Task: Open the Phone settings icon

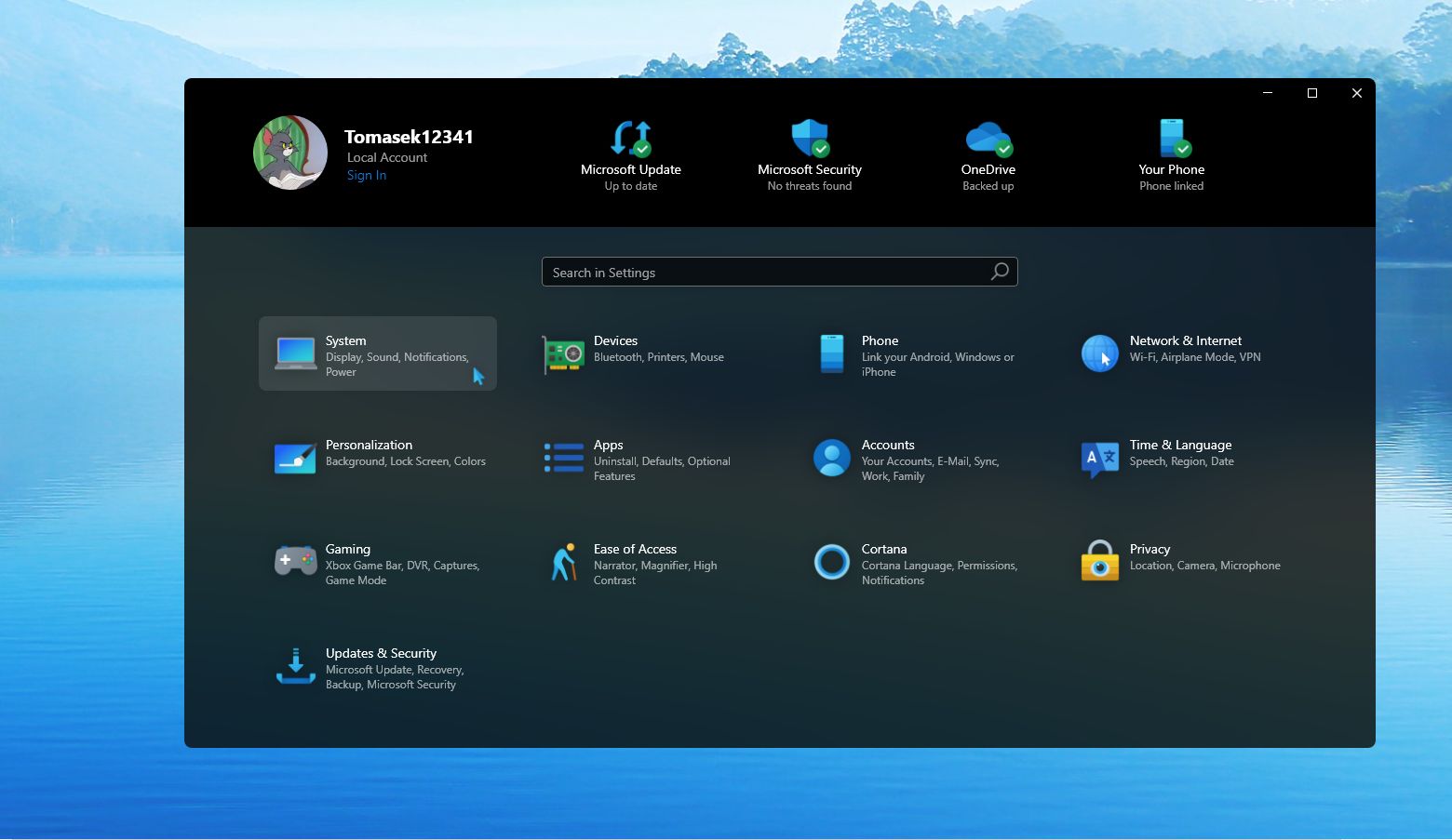Action: [831, 354]
